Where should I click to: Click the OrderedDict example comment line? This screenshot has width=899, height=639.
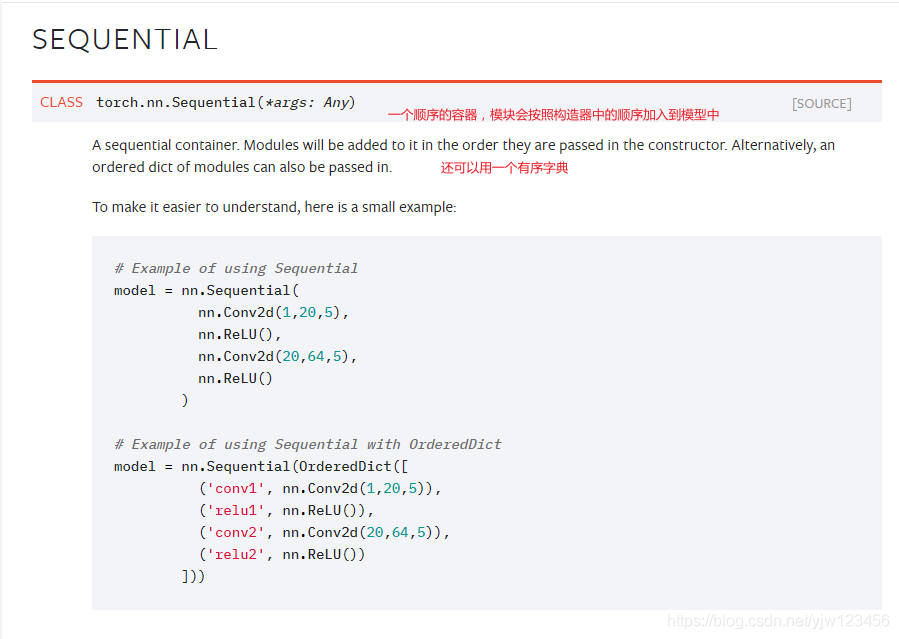[308, 444]
